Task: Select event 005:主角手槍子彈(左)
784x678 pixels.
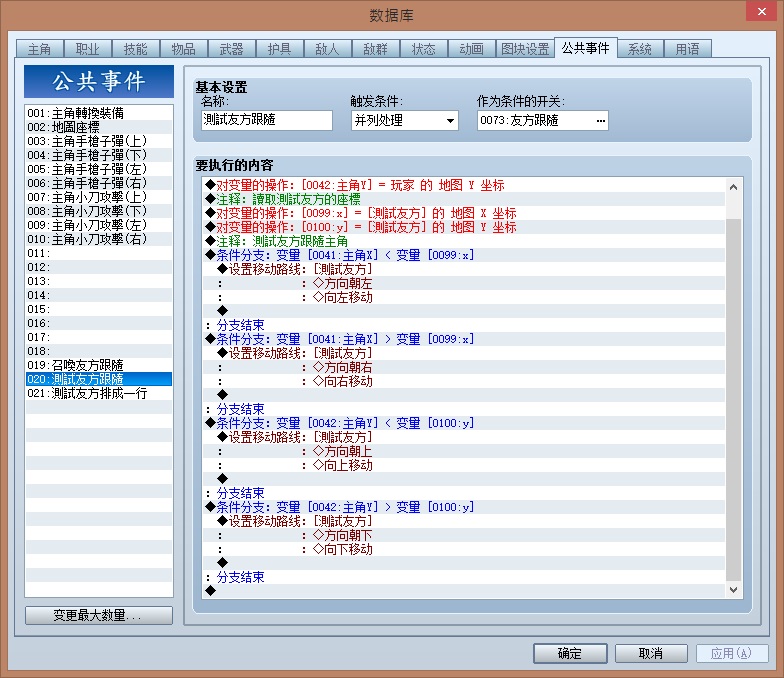Action: click(99, 169)
